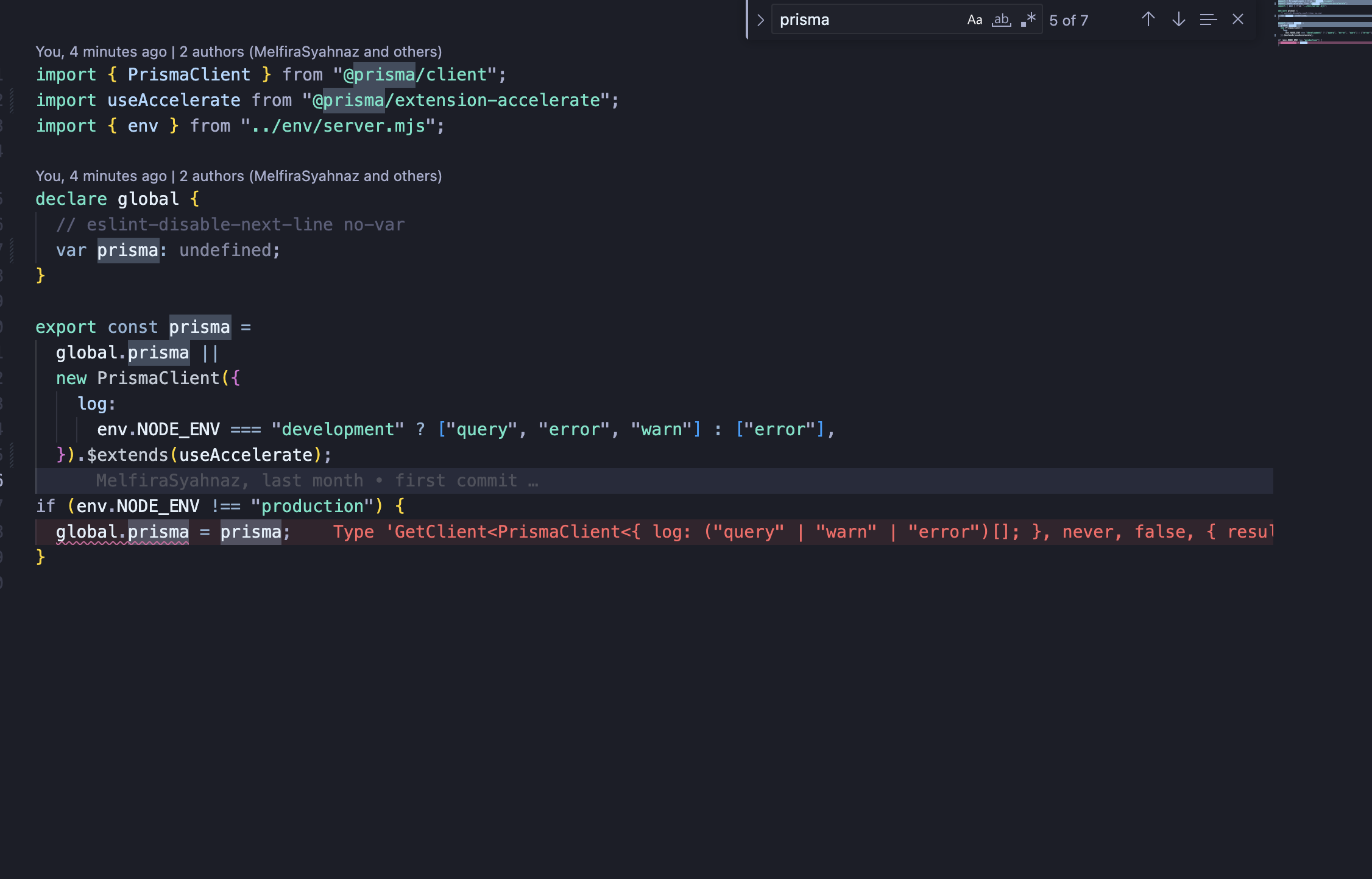Toggle Match Case in find widget
The image size is (1372, 879).
point(974,20)
